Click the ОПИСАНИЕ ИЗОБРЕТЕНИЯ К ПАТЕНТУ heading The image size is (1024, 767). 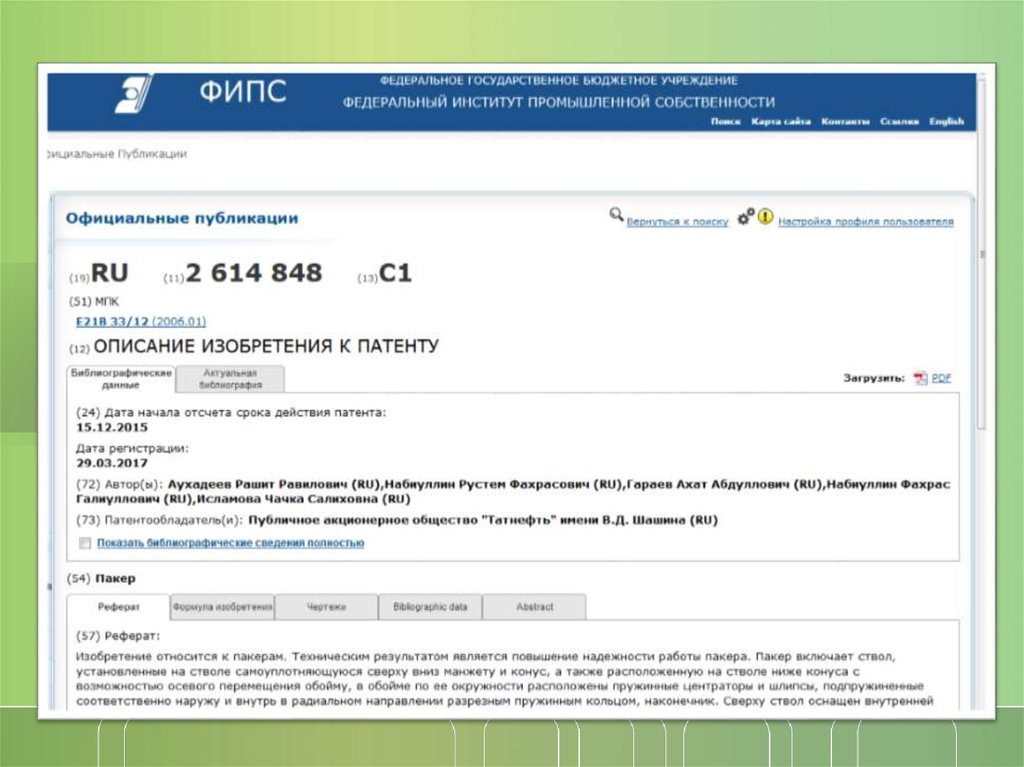(266, 346)
